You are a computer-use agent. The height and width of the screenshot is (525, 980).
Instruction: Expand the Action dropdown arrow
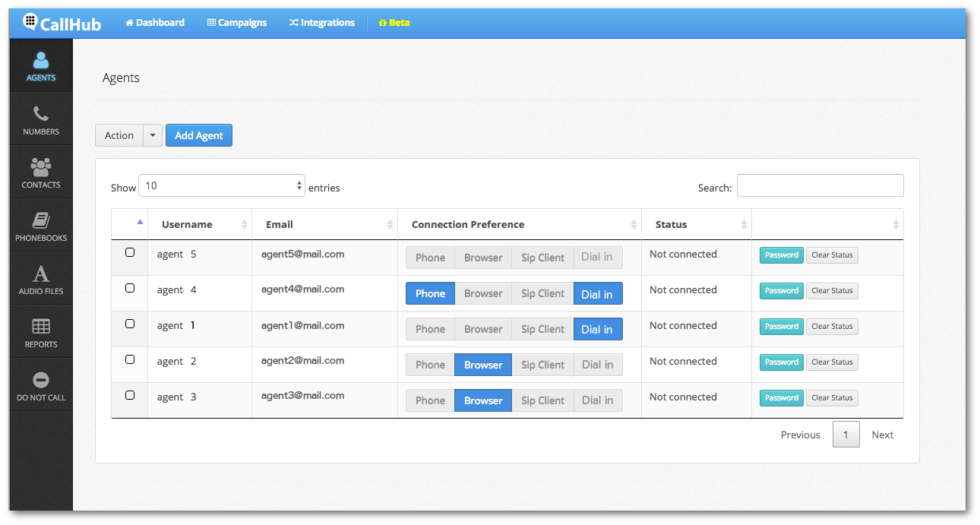[152, 135]
